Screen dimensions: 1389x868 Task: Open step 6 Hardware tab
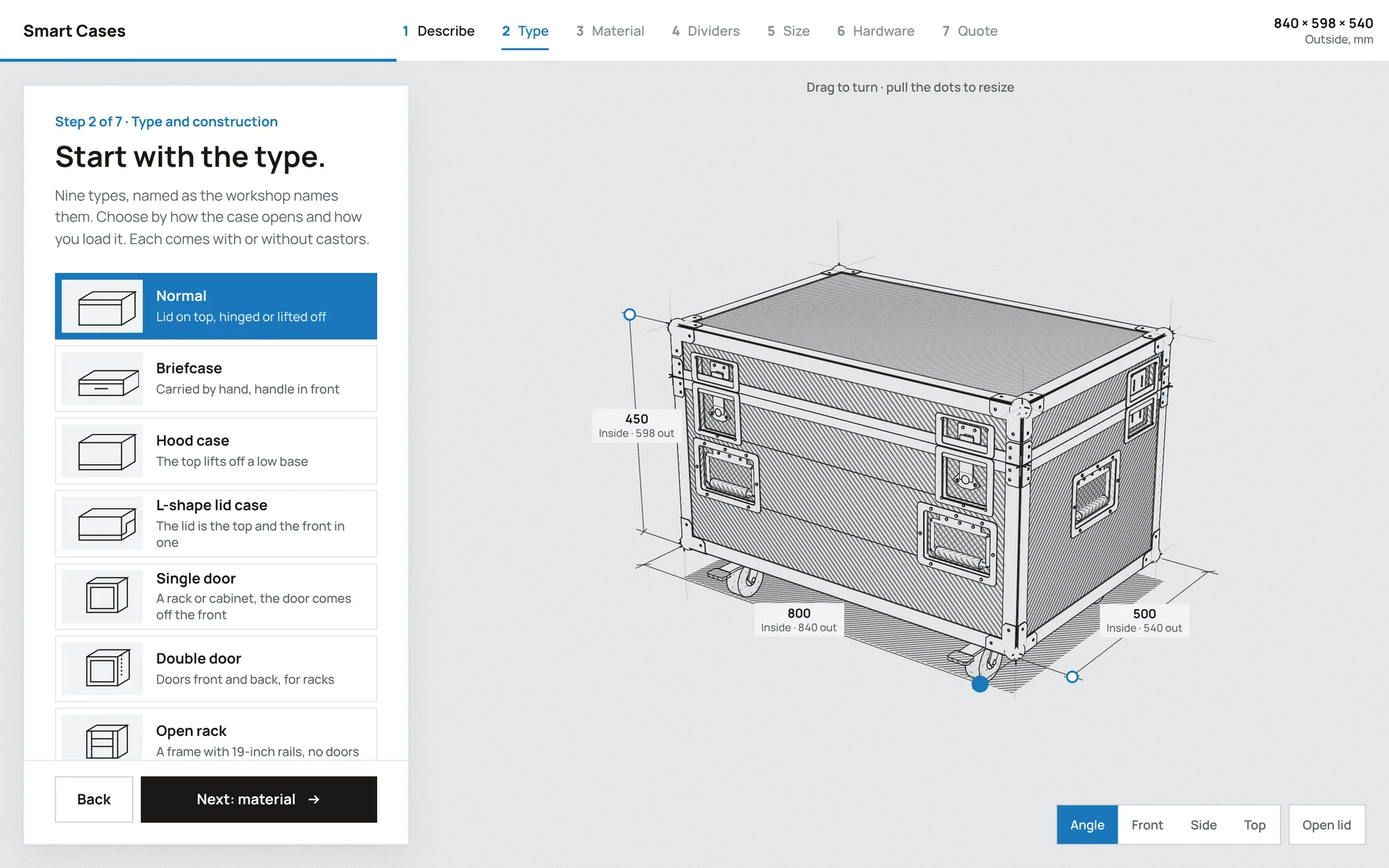[x=876, y=31]
